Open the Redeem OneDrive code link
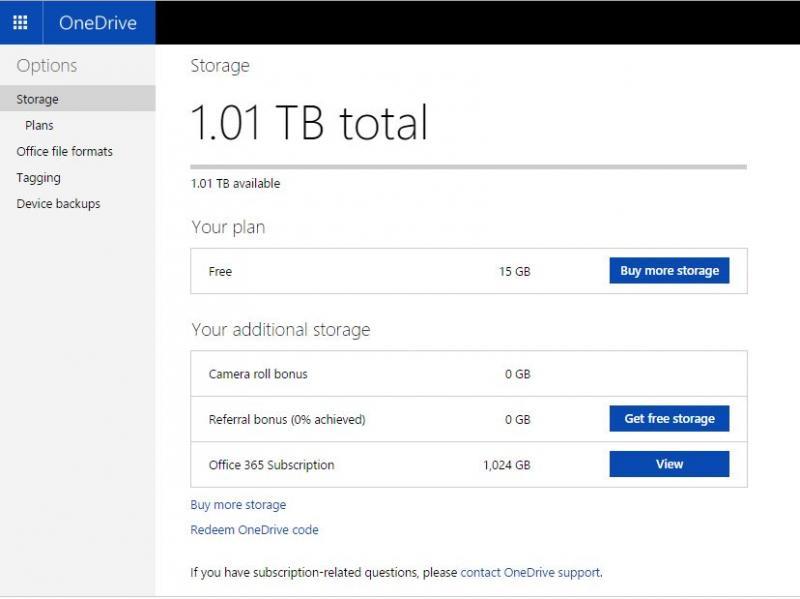 click(x=254, y=530)
